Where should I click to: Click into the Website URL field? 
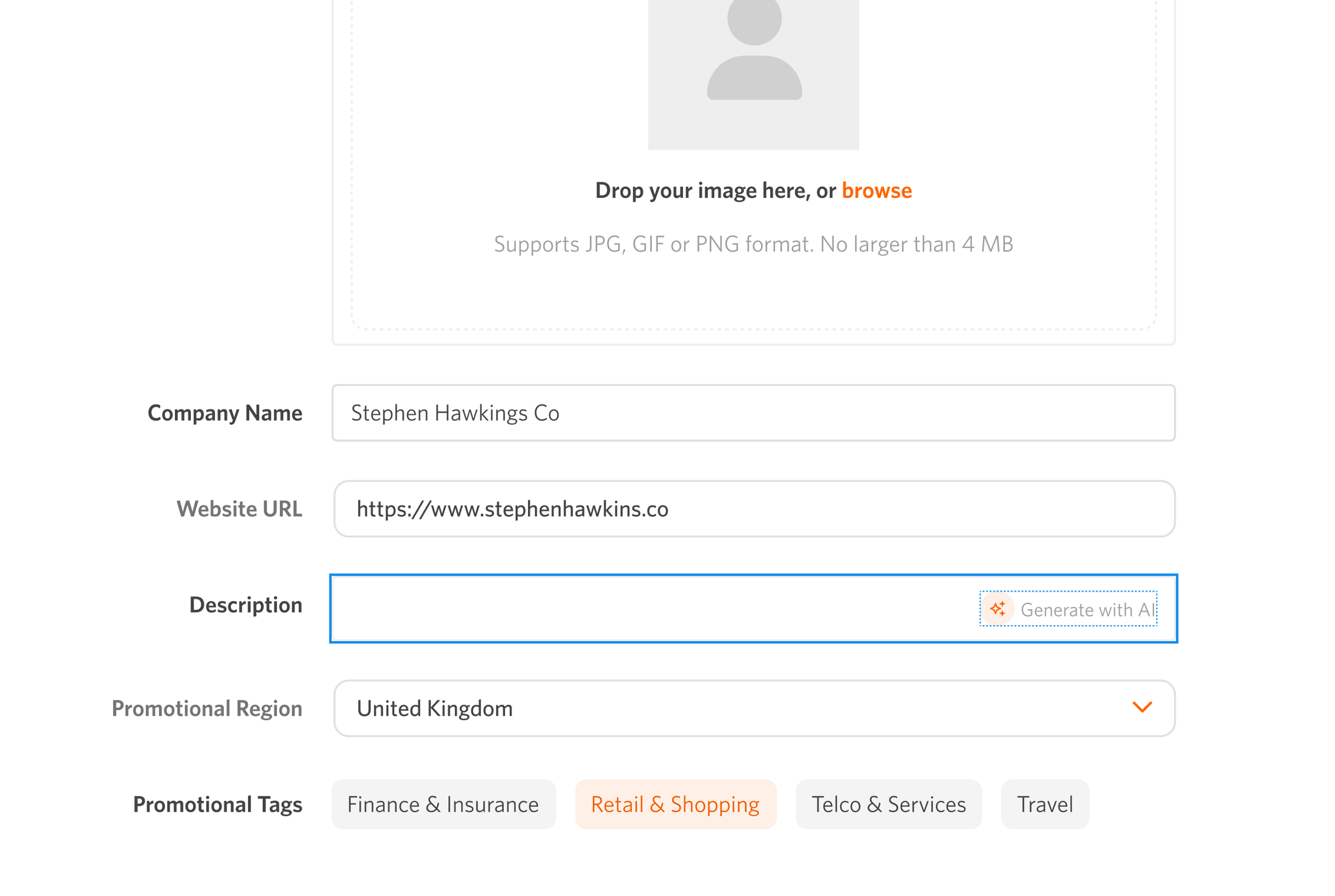tap(753, 508)
